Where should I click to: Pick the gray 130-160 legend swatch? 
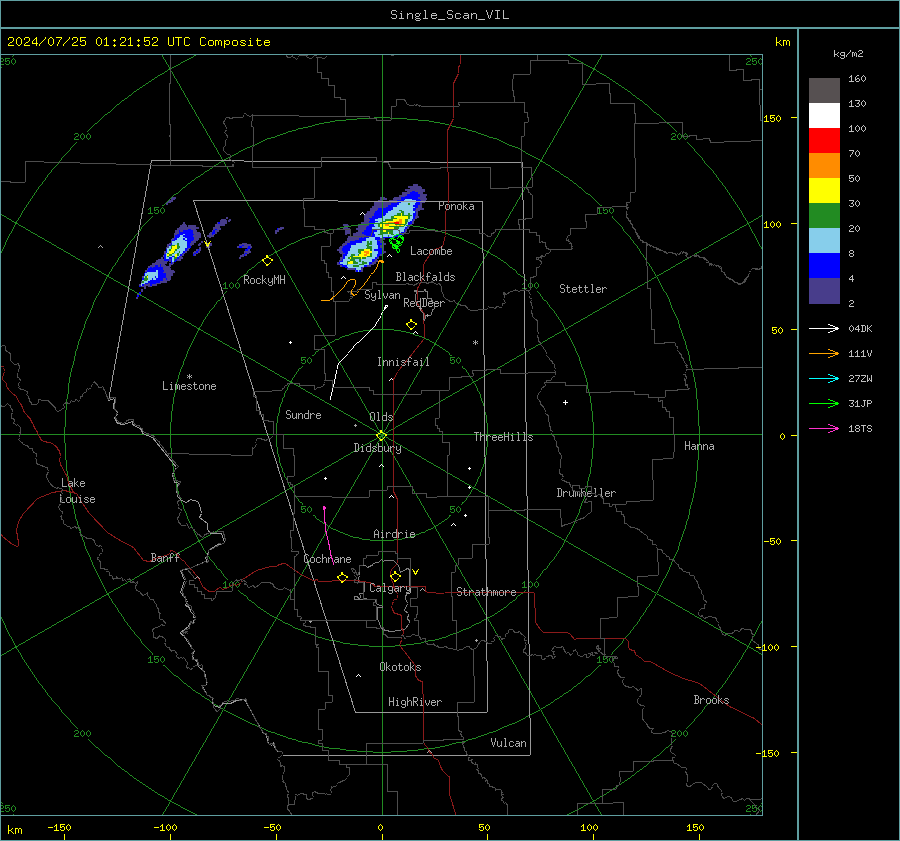coord(824,91)
